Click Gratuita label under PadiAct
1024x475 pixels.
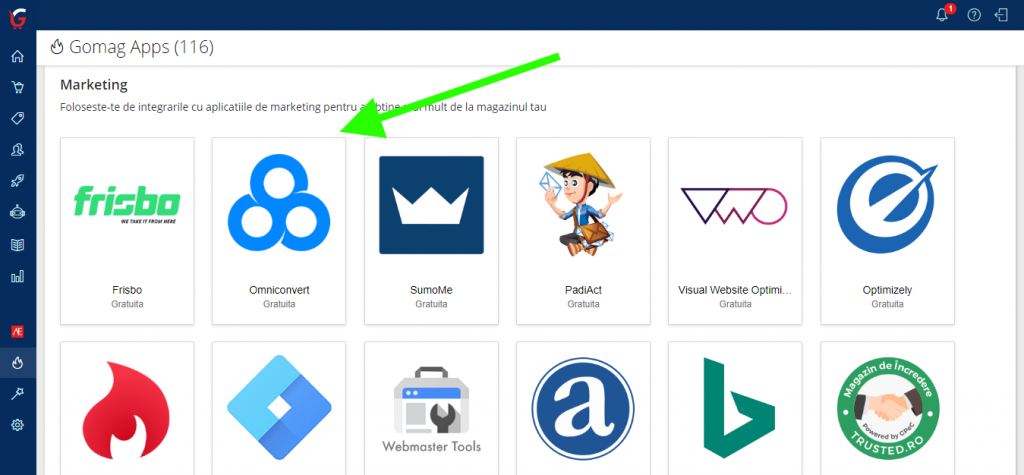pos(583,304)
